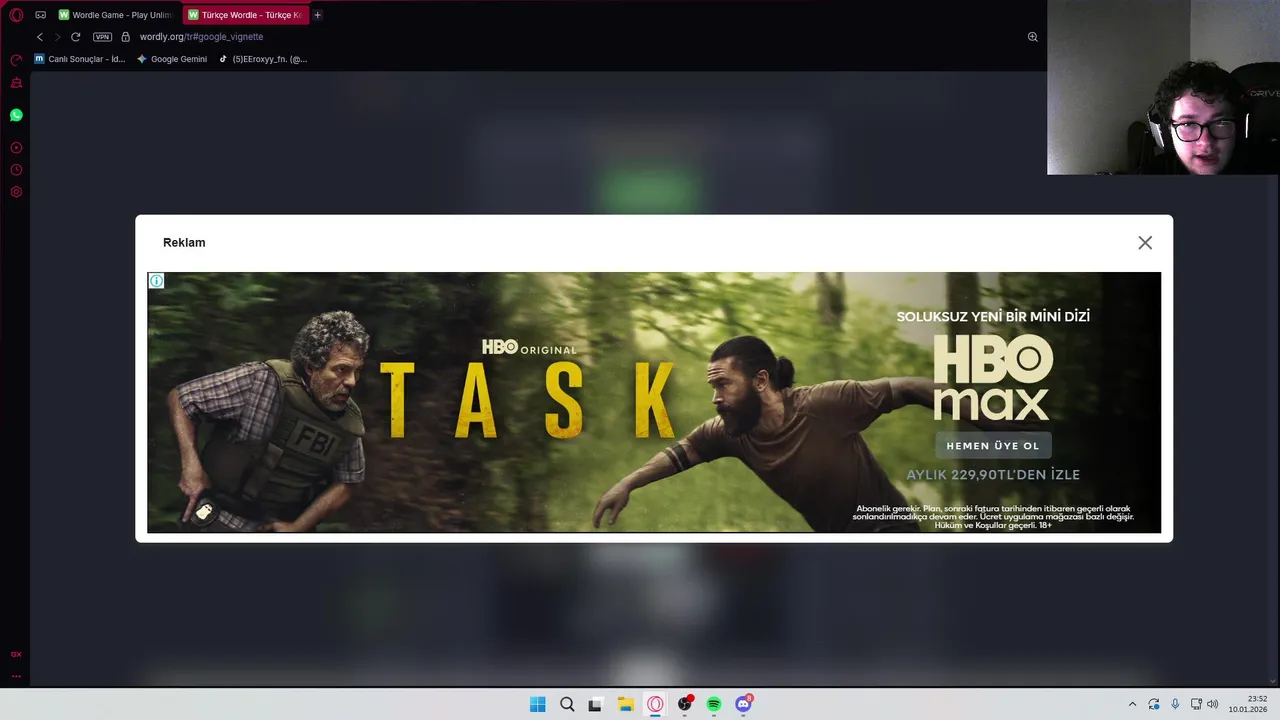Open Task View on taskbar
1280x720 pixels.
coord(596,704)
